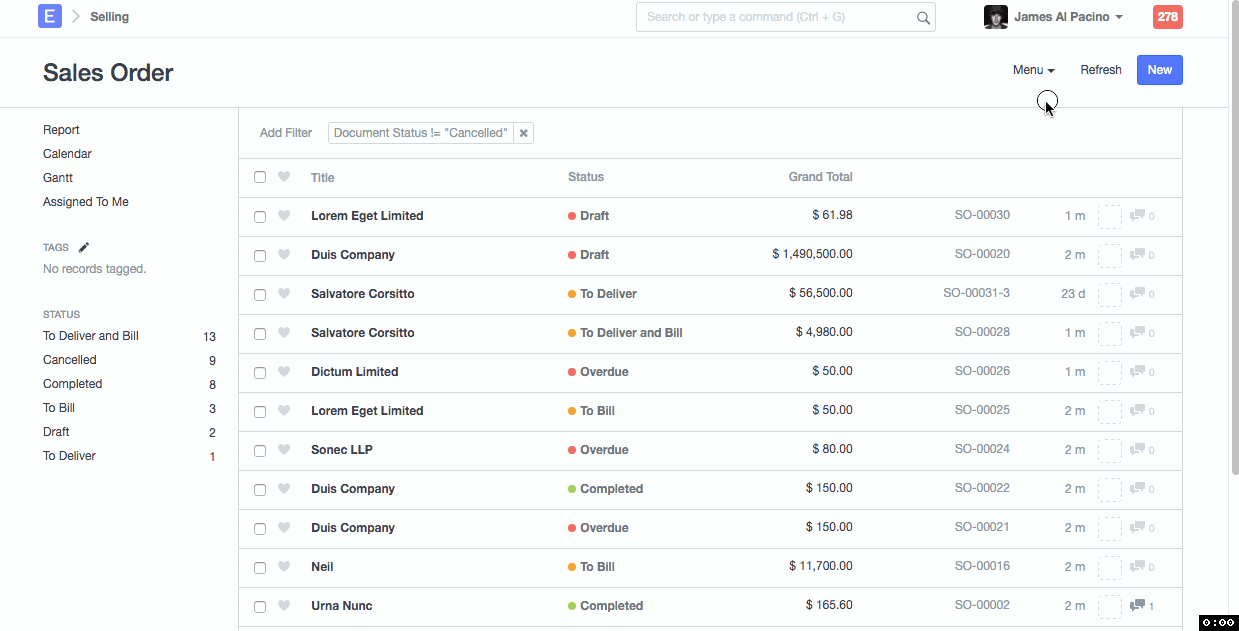
Task: Click the search command input field
Action: 775,17
